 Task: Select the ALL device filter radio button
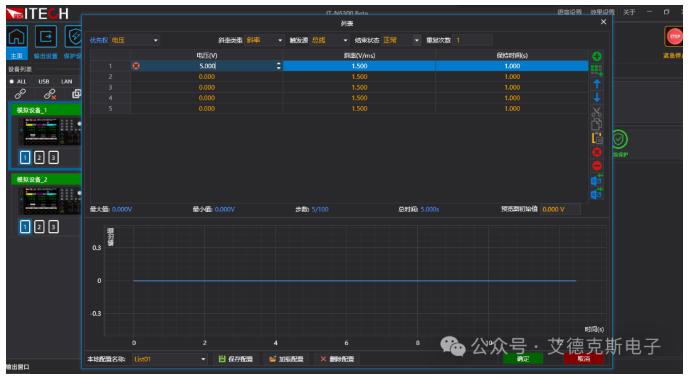click(12, 82)
